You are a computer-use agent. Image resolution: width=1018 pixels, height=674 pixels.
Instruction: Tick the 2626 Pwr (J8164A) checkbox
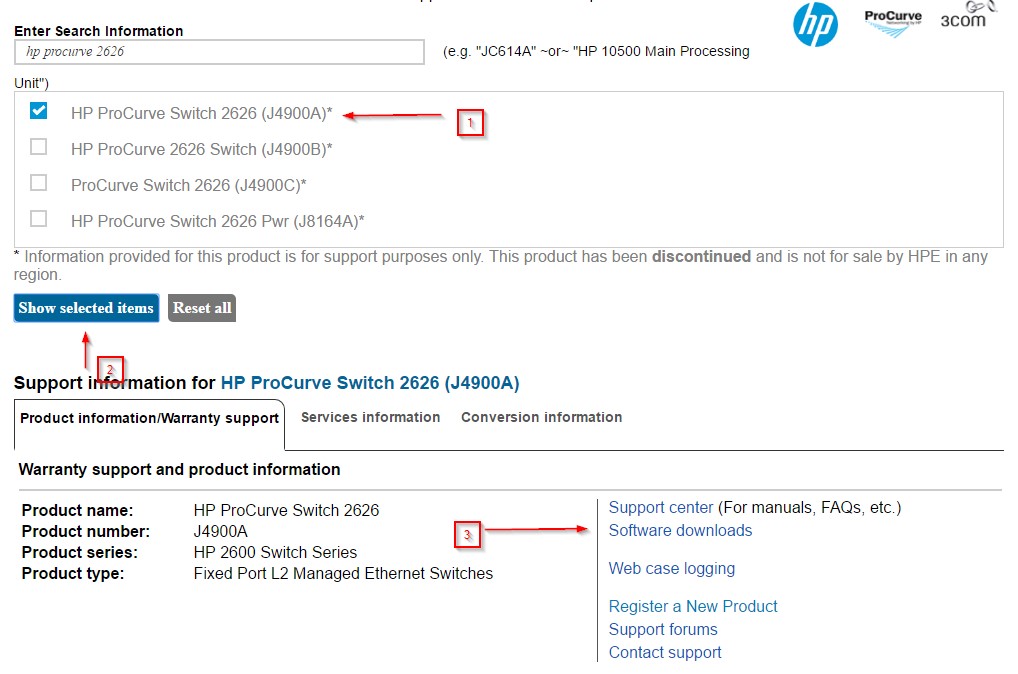click(38, 219)
